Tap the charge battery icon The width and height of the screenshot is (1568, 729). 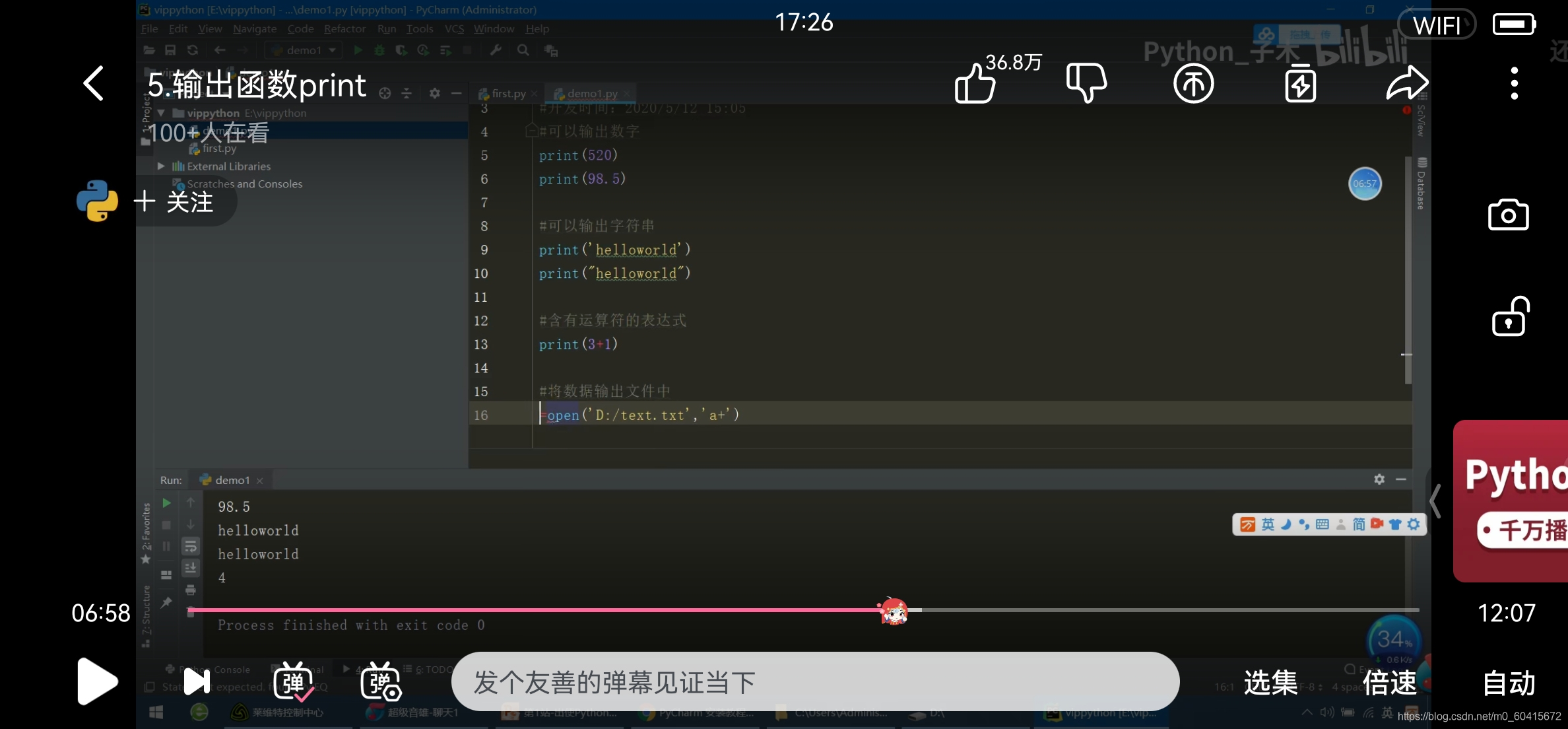(x=1300, y=84)
